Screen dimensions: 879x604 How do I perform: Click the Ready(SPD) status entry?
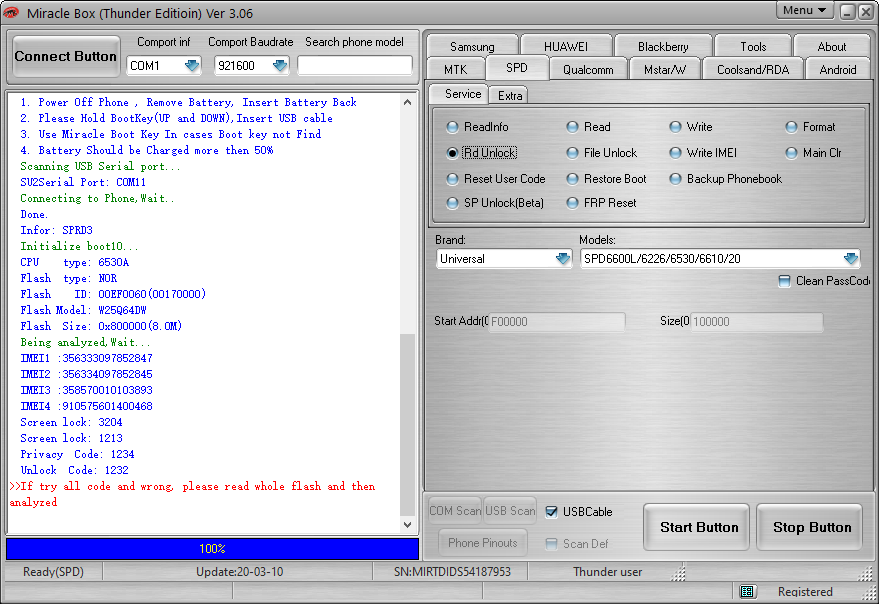(53, 571)
